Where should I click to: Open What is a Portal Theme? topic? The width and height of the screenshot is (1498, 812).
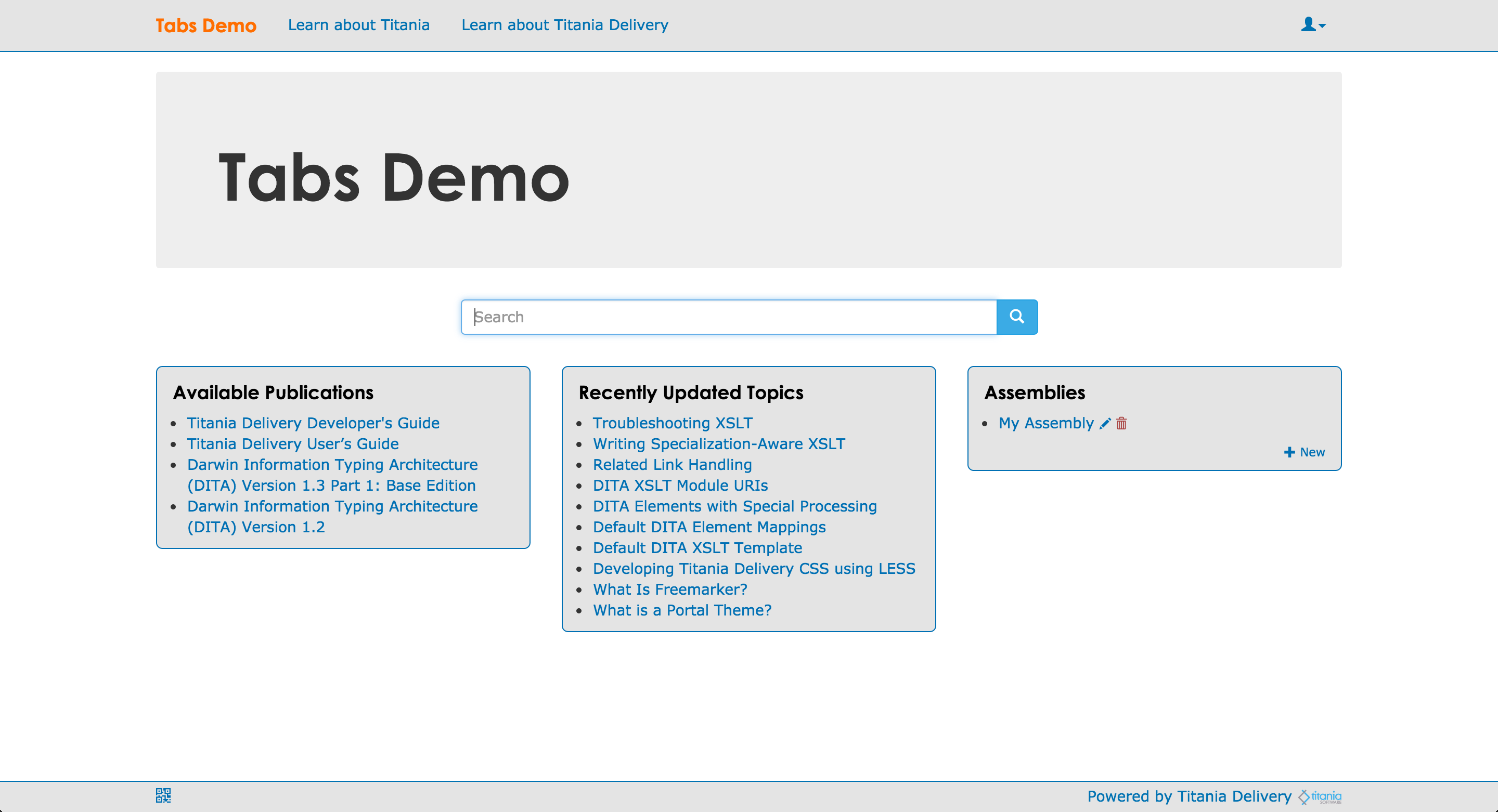(682, 610)
